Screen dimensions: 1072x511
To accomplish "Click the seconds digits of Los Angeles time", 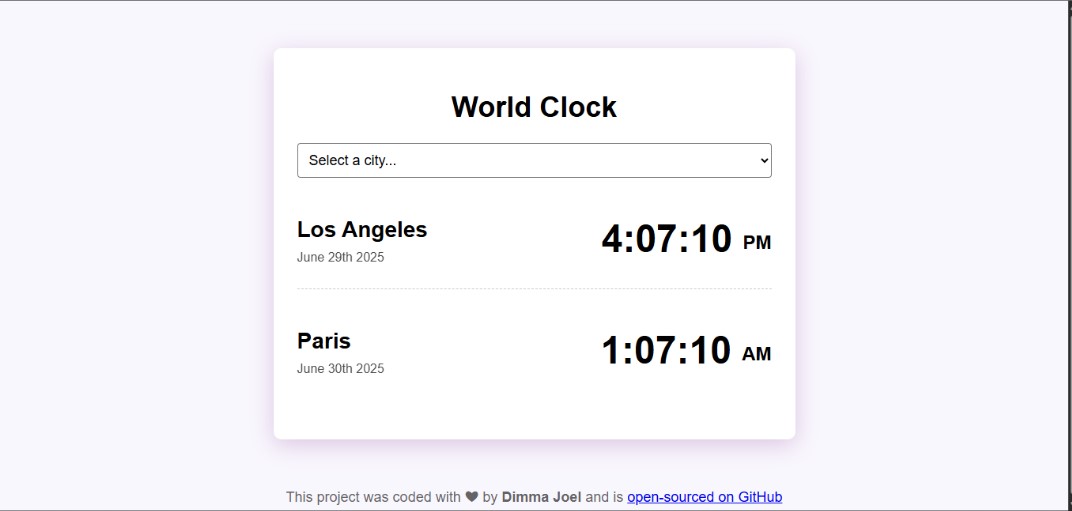I will pos(712,240).
